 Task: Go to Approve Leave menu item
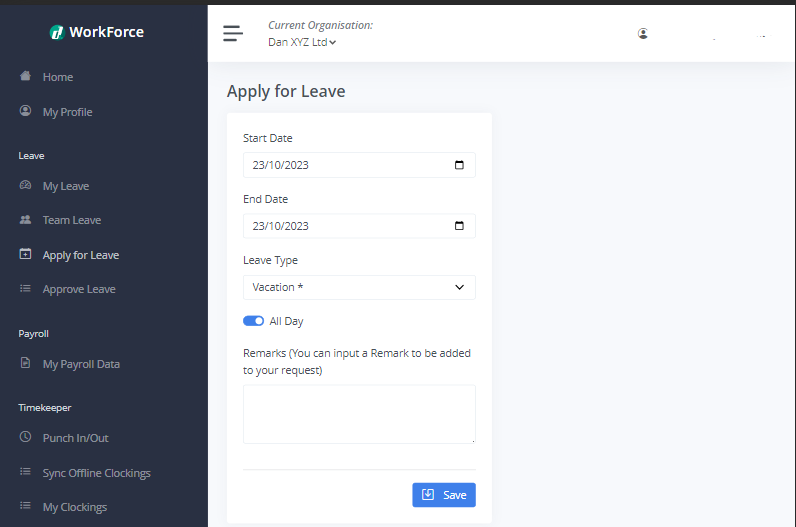tap(79, 289)
